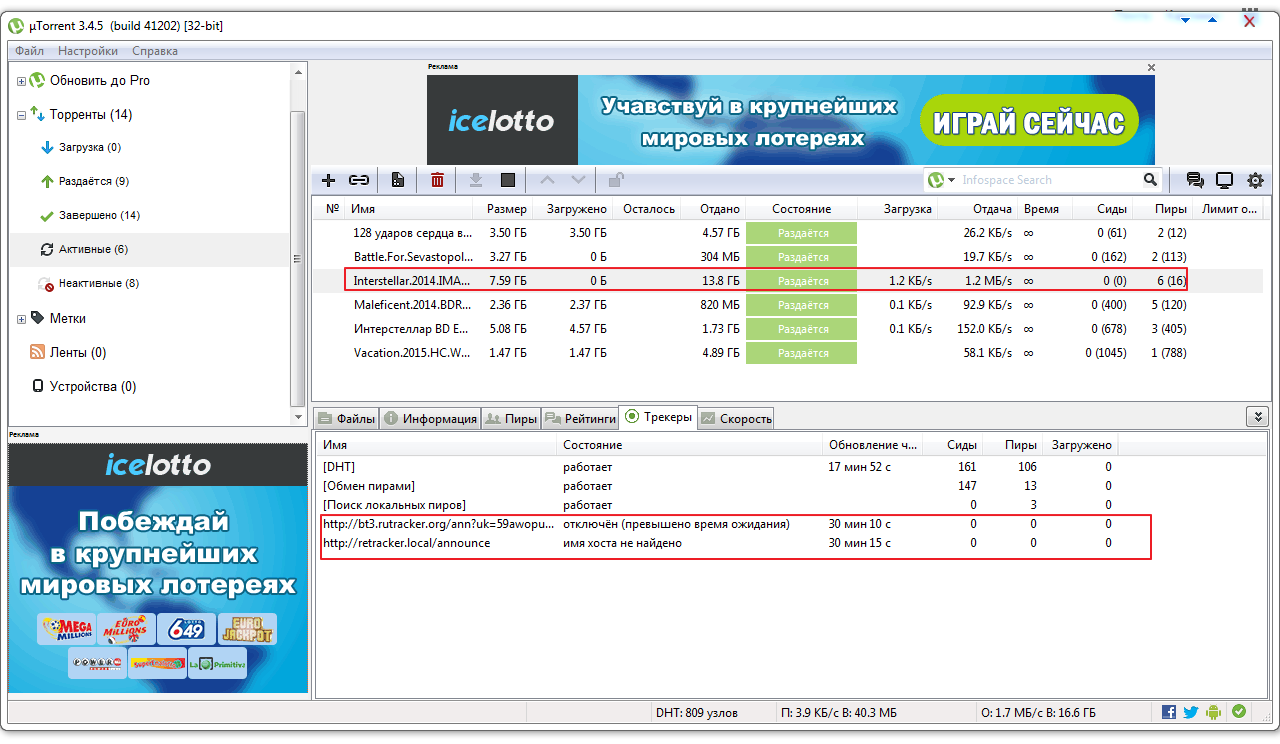Click DHT: 809 узлов status entry

(697, 713)
